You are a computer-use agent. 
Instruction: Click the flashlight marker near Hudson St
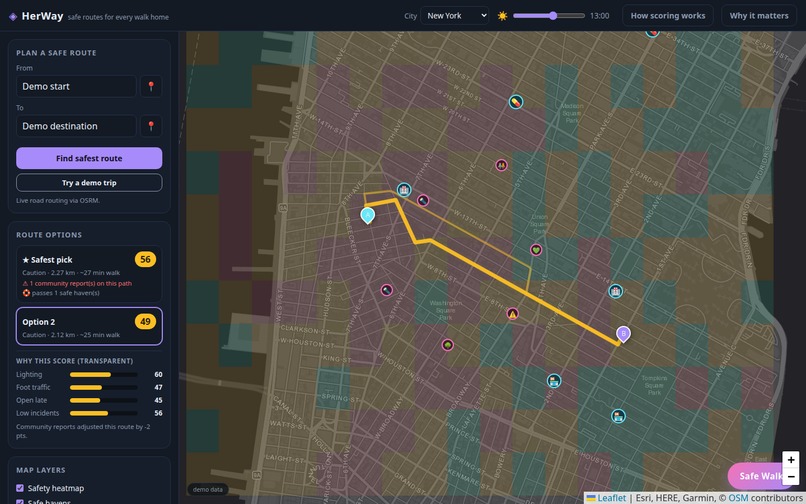tap(387, 291)
